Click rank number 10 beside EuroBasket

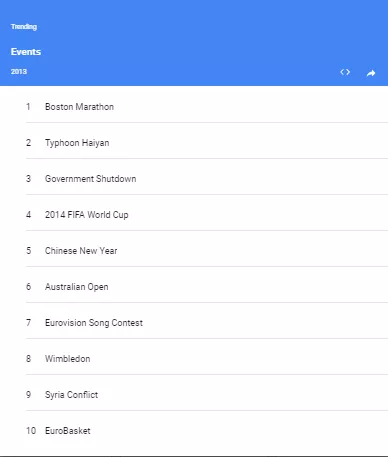[x=31, y=431]
